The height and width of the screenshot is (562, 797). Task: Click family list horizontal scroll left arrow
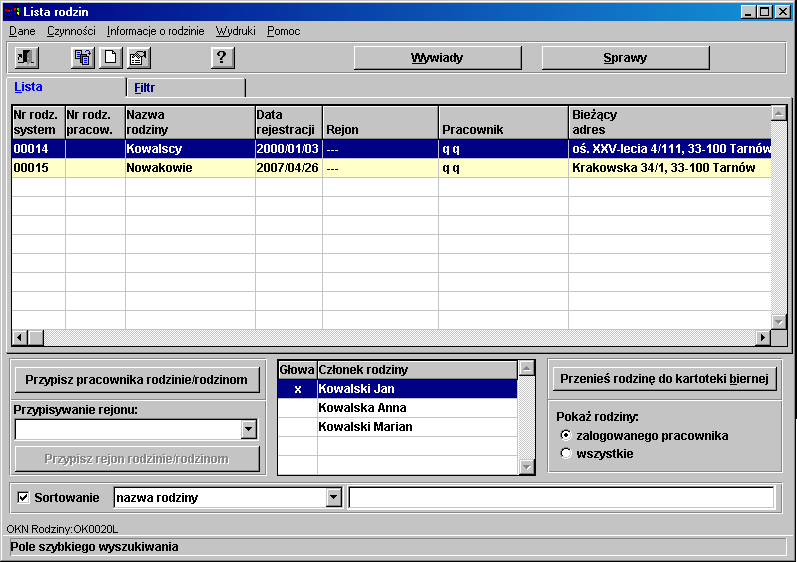pos(19,337)
